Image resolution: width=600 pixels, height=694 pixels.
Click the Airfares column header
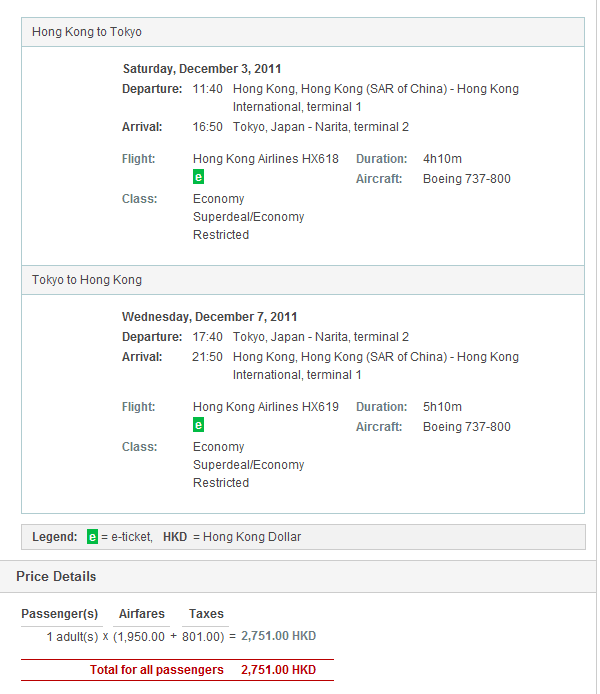coord(141,614)
